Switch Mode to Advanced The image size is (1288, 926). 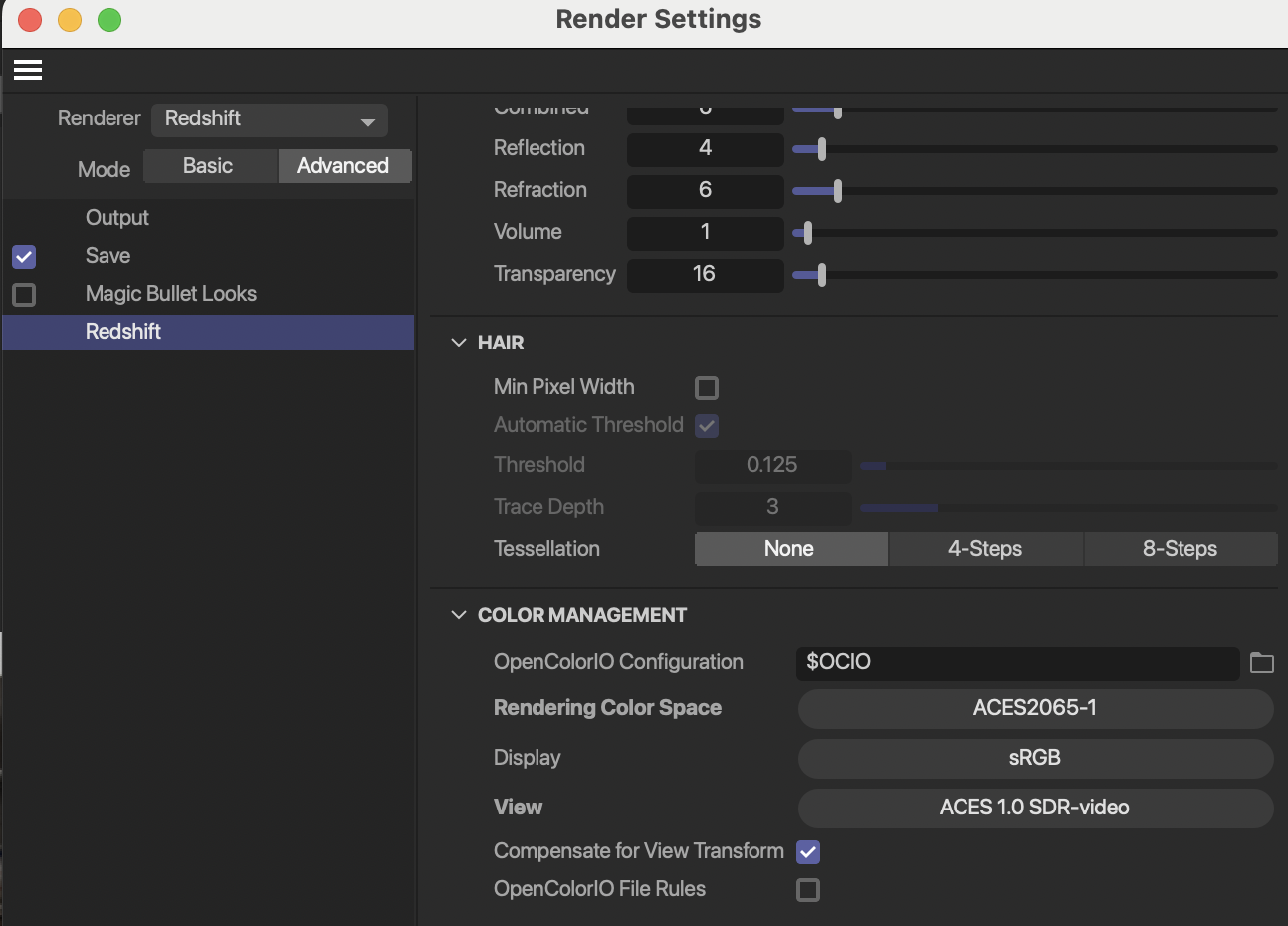pyautogui.click(x=343, y=166)
